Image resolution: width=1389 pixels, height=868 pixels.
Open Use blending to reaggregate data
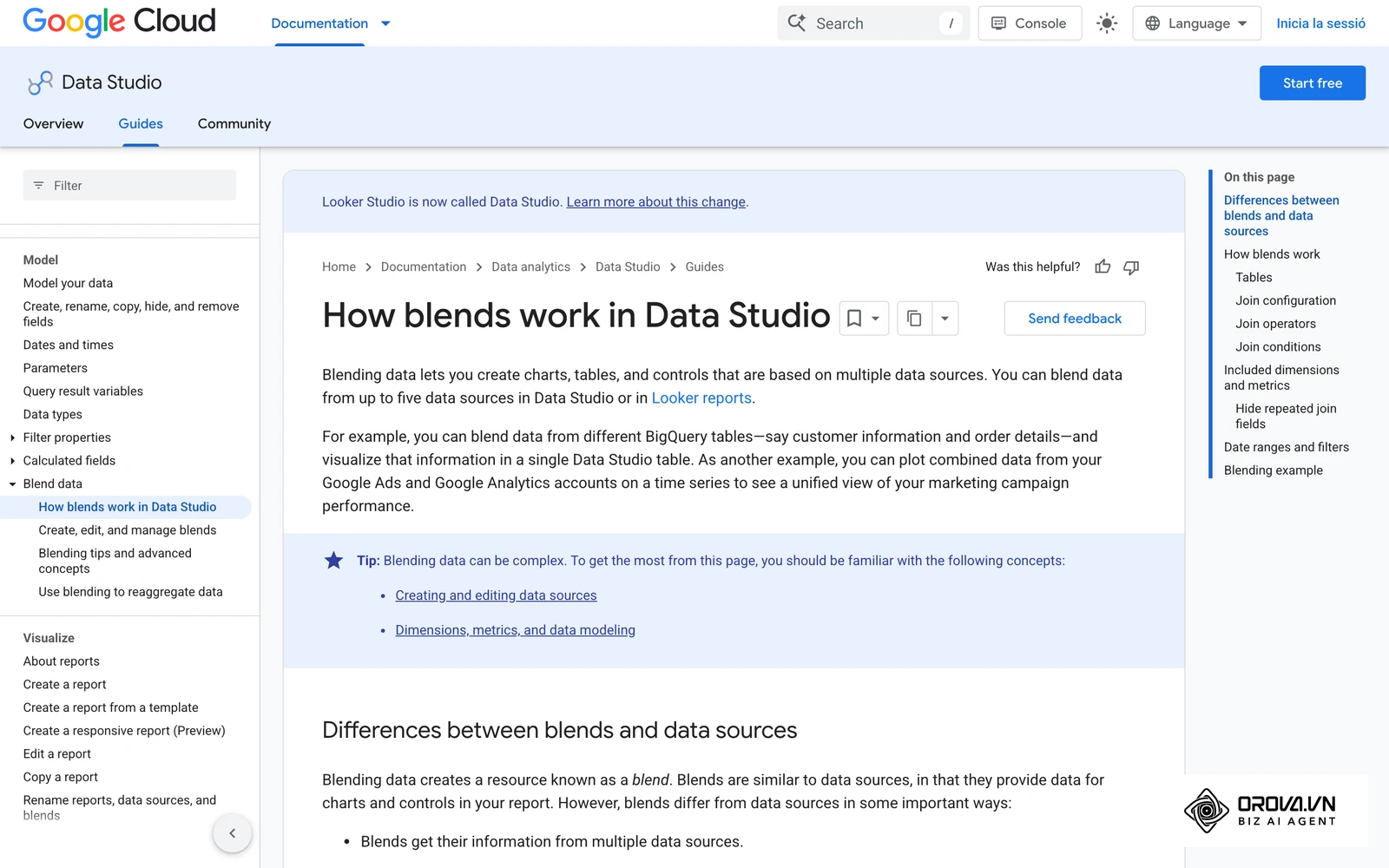pyautogui.click(x=130, y=592)
